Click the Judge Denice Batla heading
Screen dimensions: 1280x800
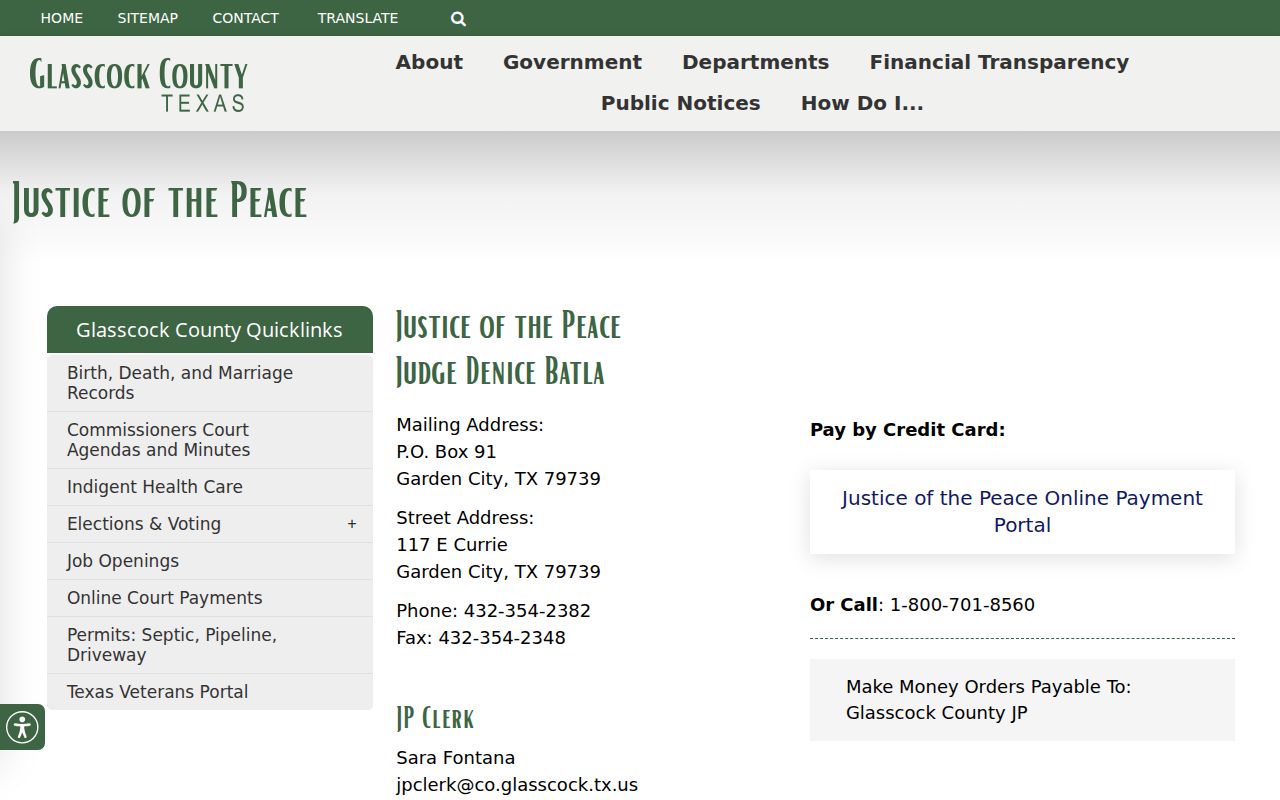tap(500, 372)
